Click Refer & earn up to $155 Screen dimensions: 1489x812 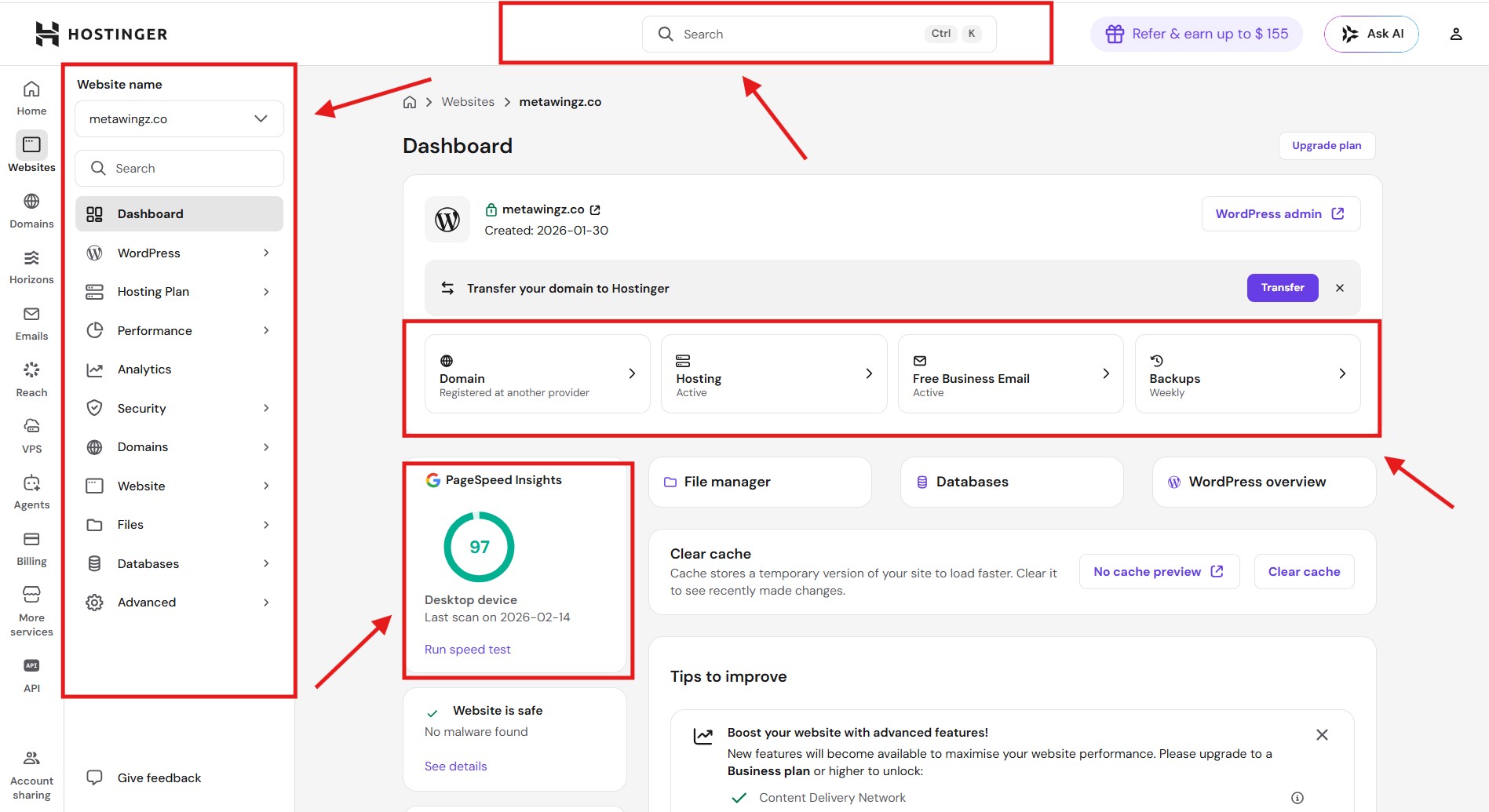(1196, 34)
